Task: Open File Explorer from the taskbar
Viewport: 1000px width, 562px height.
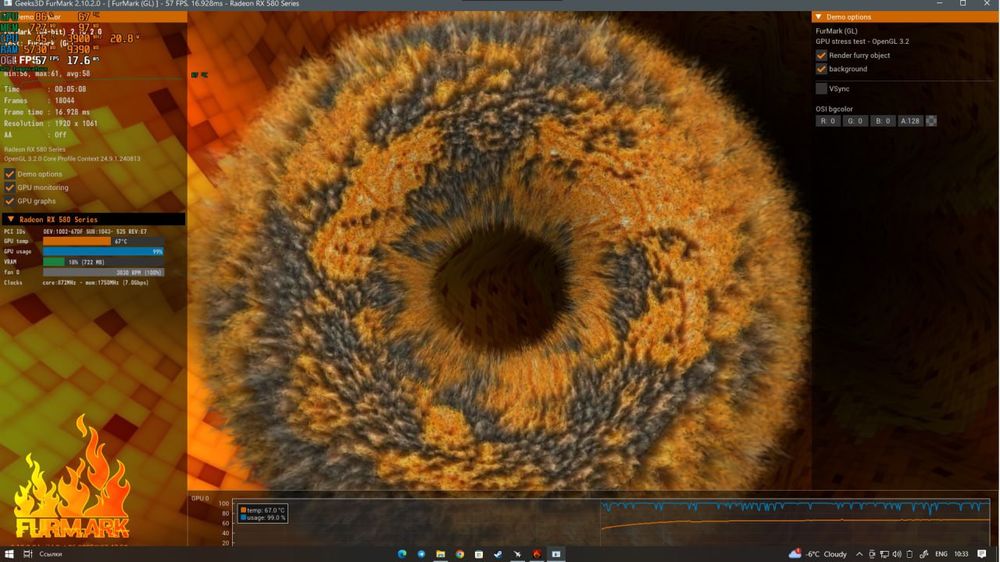Action: point(440,554)
